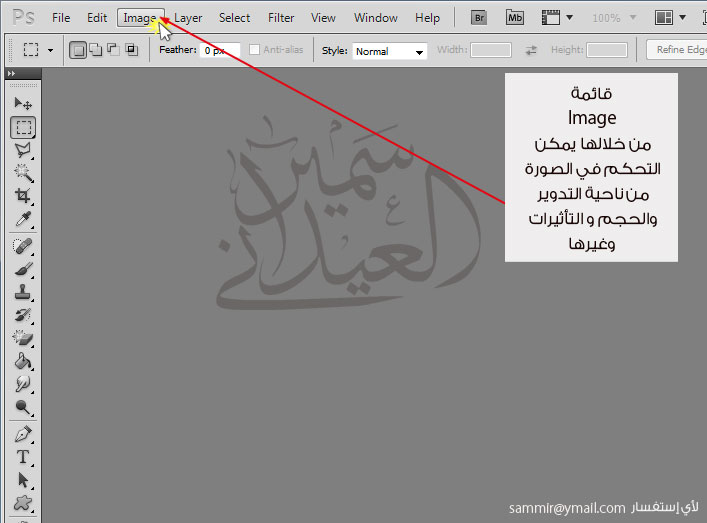Select the Eraser tool

23,338
